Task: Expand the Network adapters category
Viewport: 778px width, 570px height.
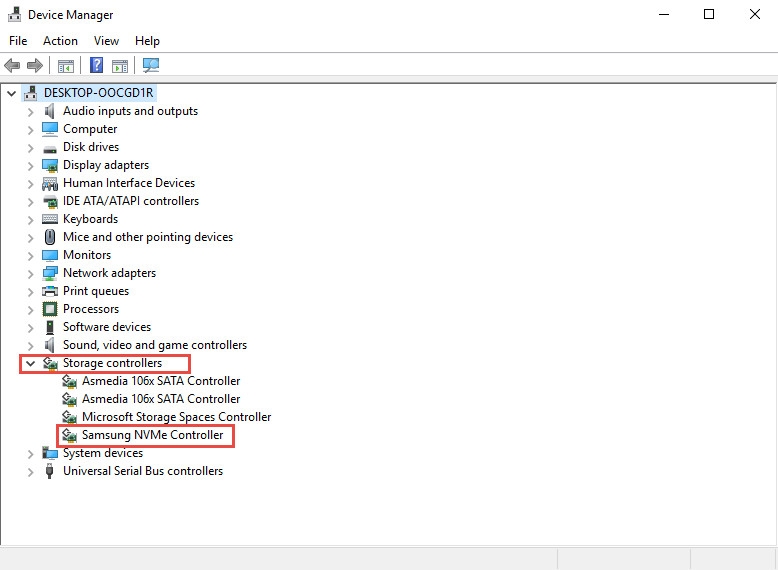Action: coord(31,274)
